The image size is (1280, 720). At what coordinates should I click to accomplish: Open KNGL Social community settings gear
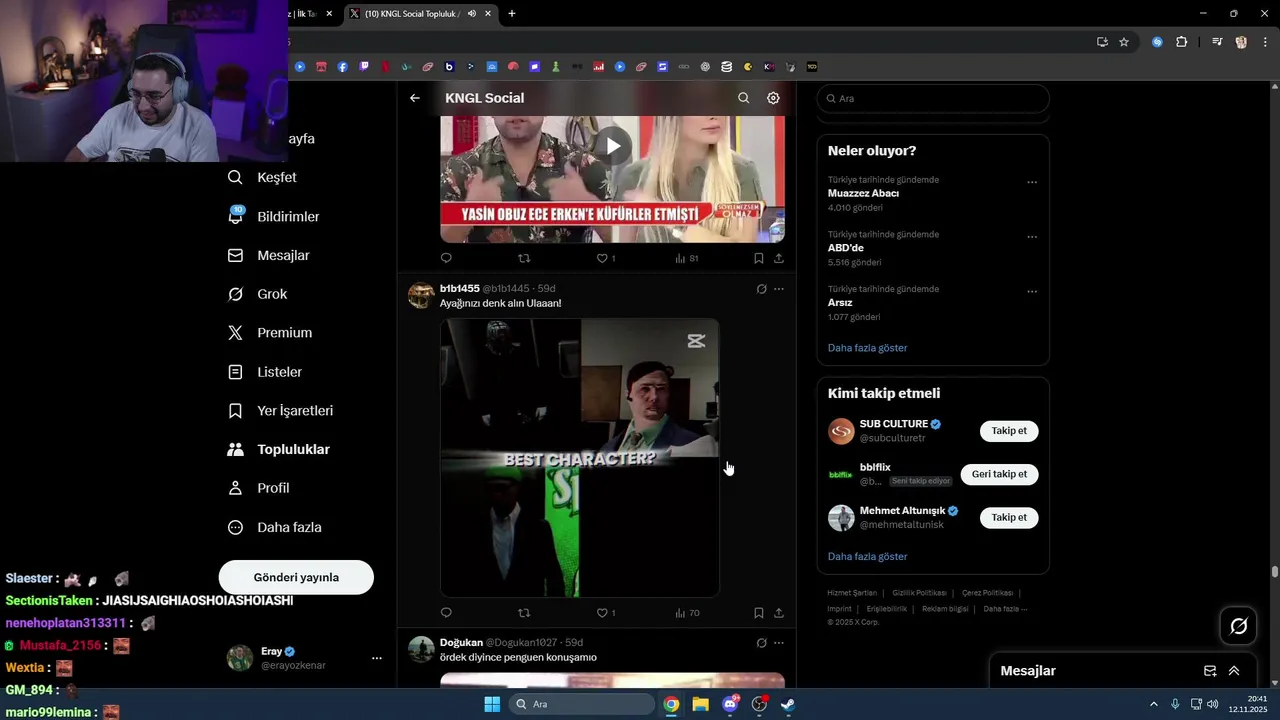point(773,98)
